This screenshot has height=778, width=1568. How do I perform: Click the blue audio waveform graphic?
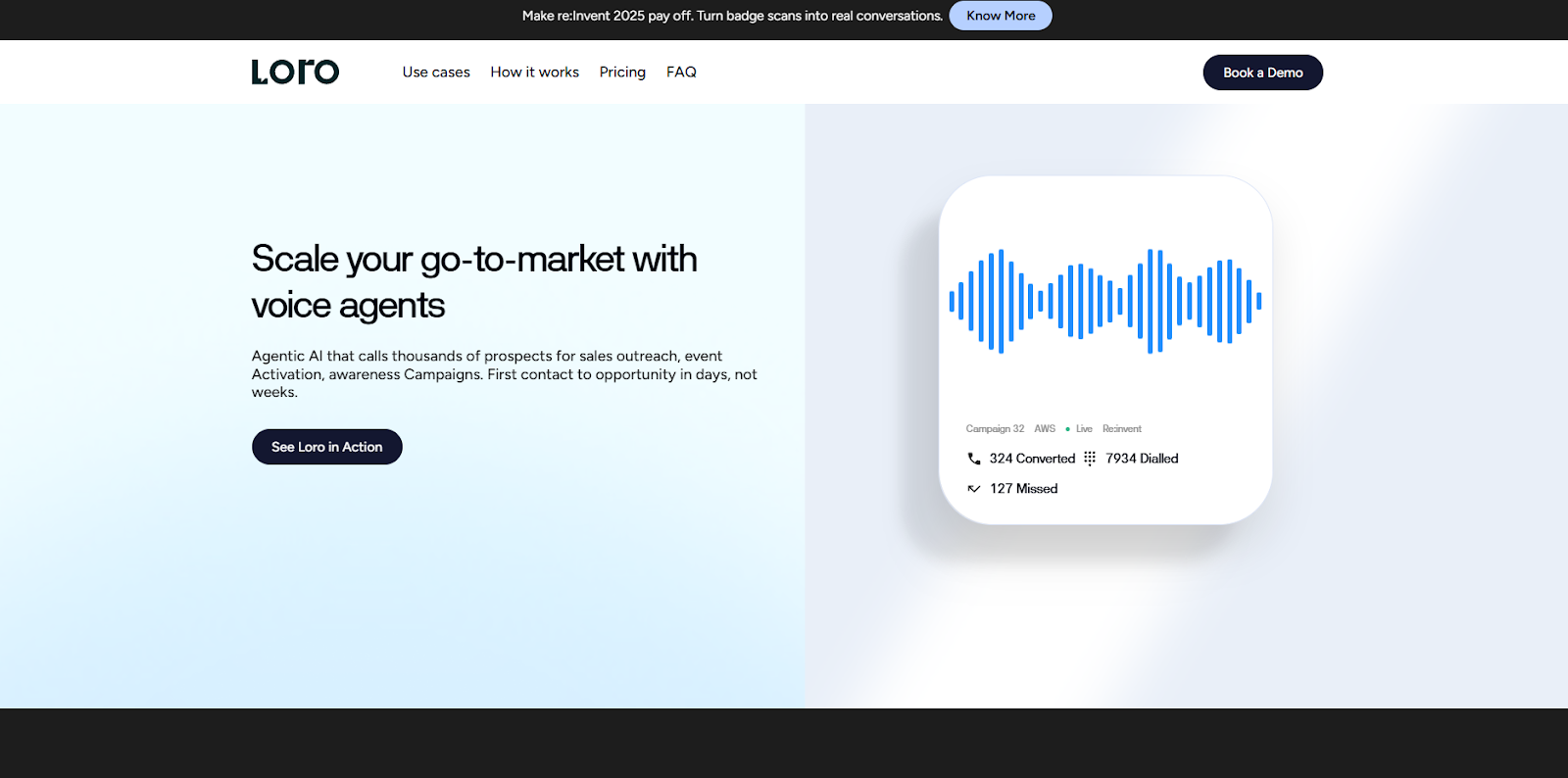[x=1105, y=301]
